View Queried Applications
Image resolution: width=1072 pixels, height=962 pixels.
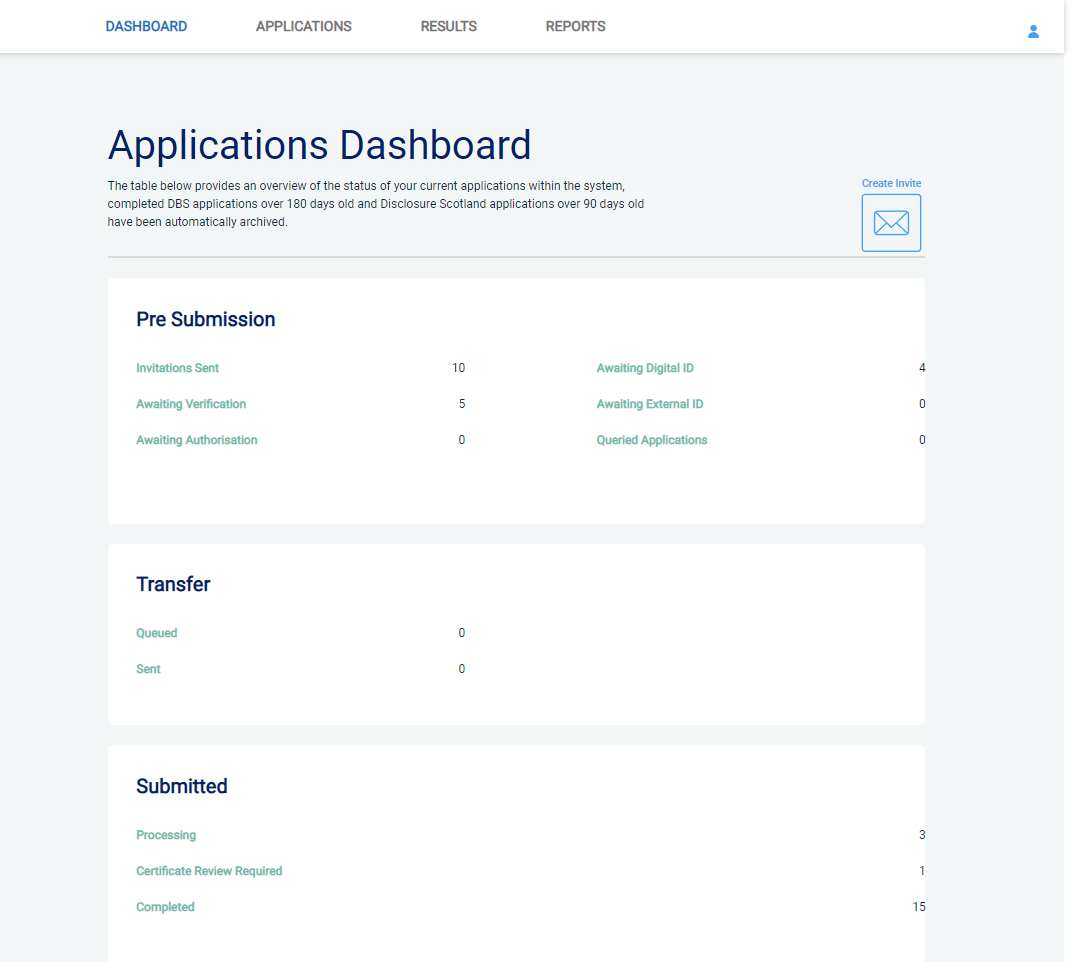click(652, 440)
